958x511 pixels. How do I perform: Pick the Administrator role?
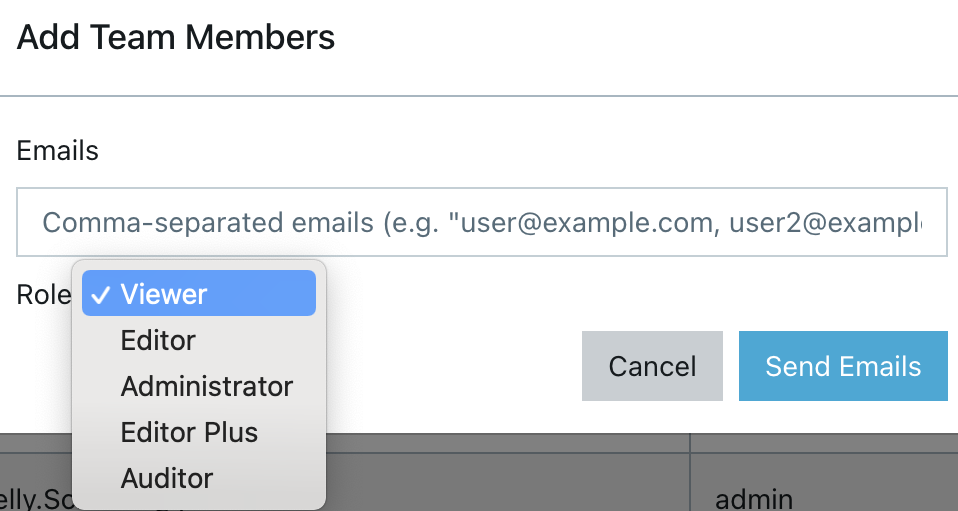[206, 386]
